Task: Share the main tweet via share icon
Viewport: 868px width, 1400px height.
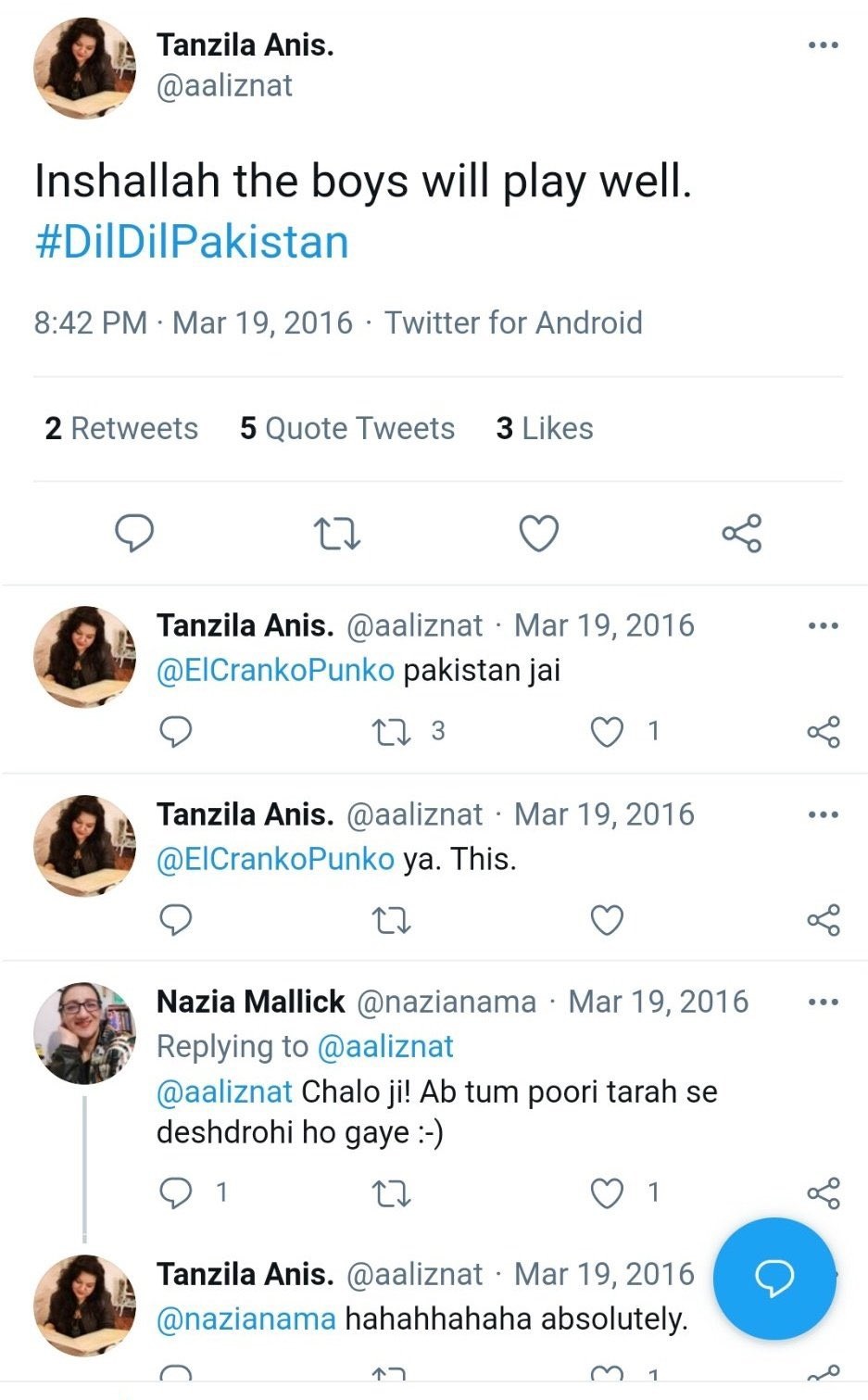Action: point(741,534)
